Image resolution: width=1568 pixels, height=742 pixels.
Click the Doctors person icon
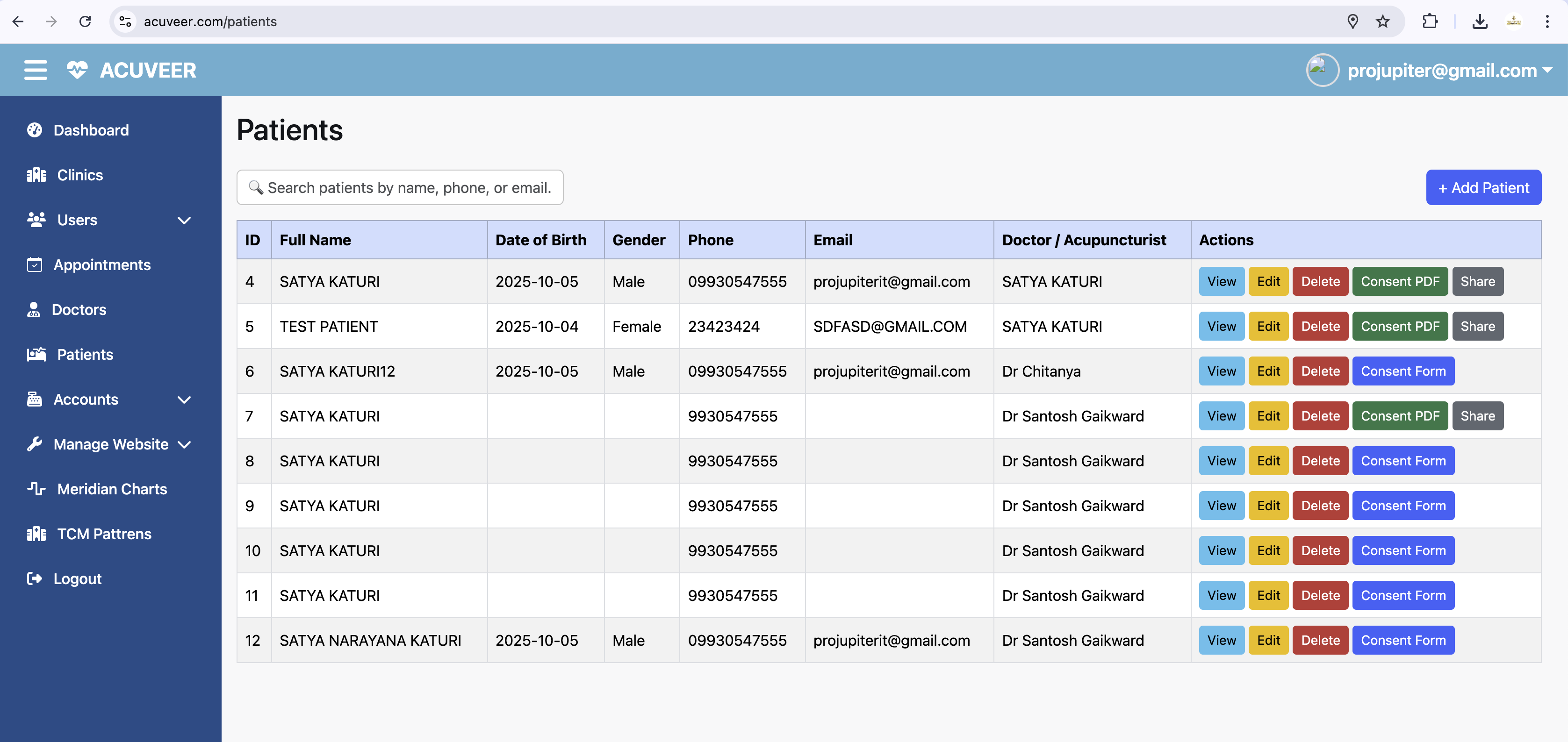(34, 310)
